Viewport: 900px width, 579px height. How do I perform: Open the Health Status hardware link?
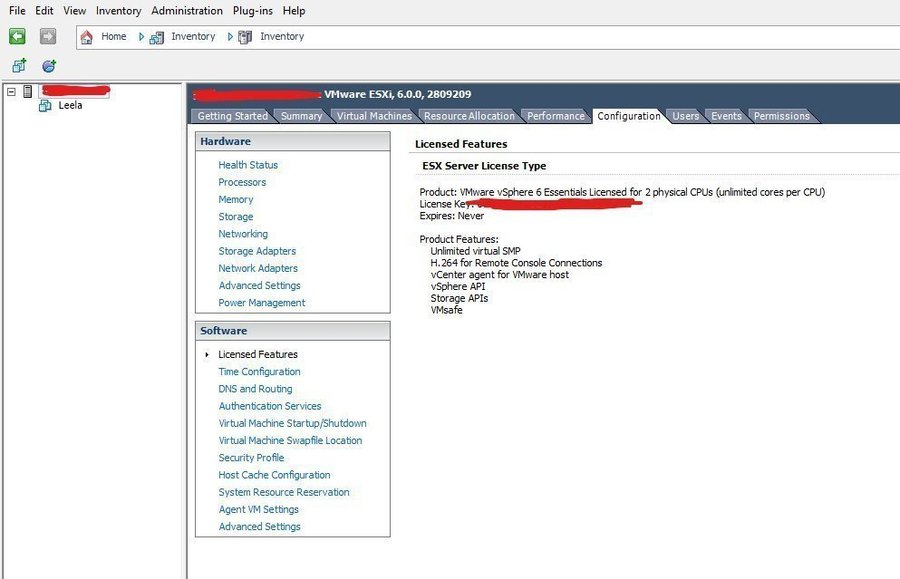(x=248, y=165)
